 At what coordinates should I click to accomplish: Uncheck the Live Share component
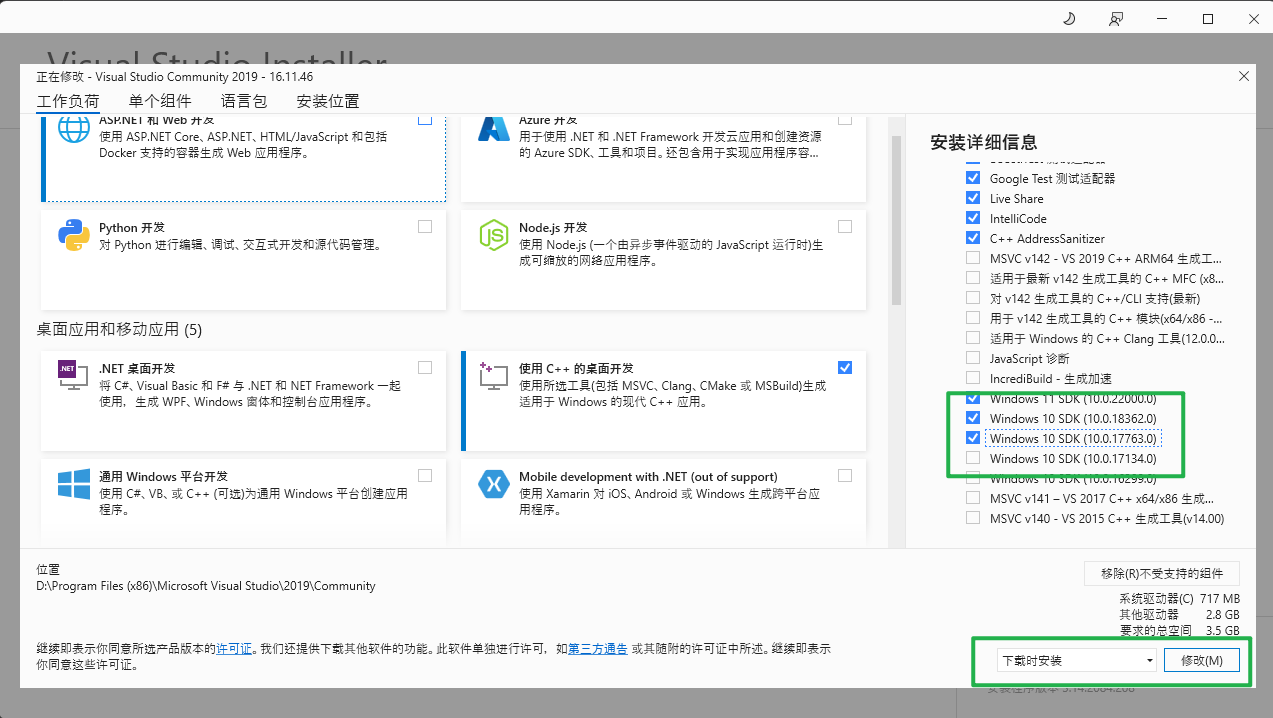[973, 198]
